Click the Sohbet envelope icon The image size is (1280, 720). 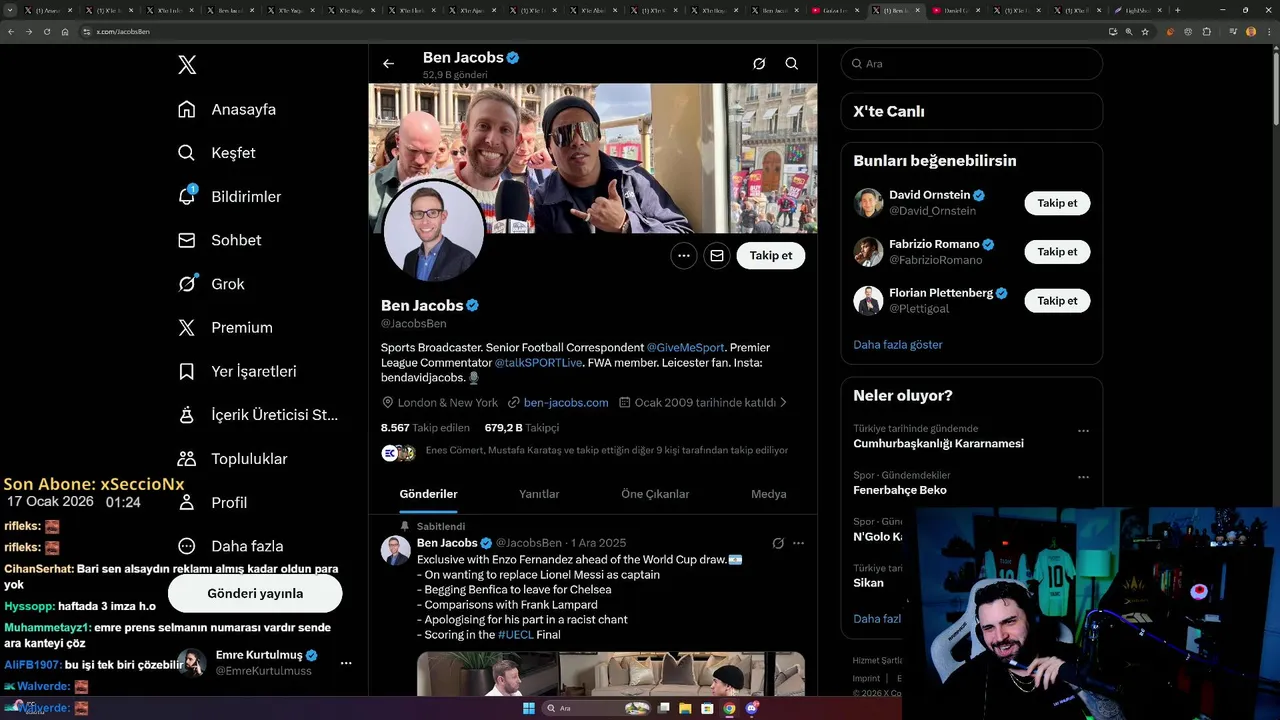pos(187,240)
